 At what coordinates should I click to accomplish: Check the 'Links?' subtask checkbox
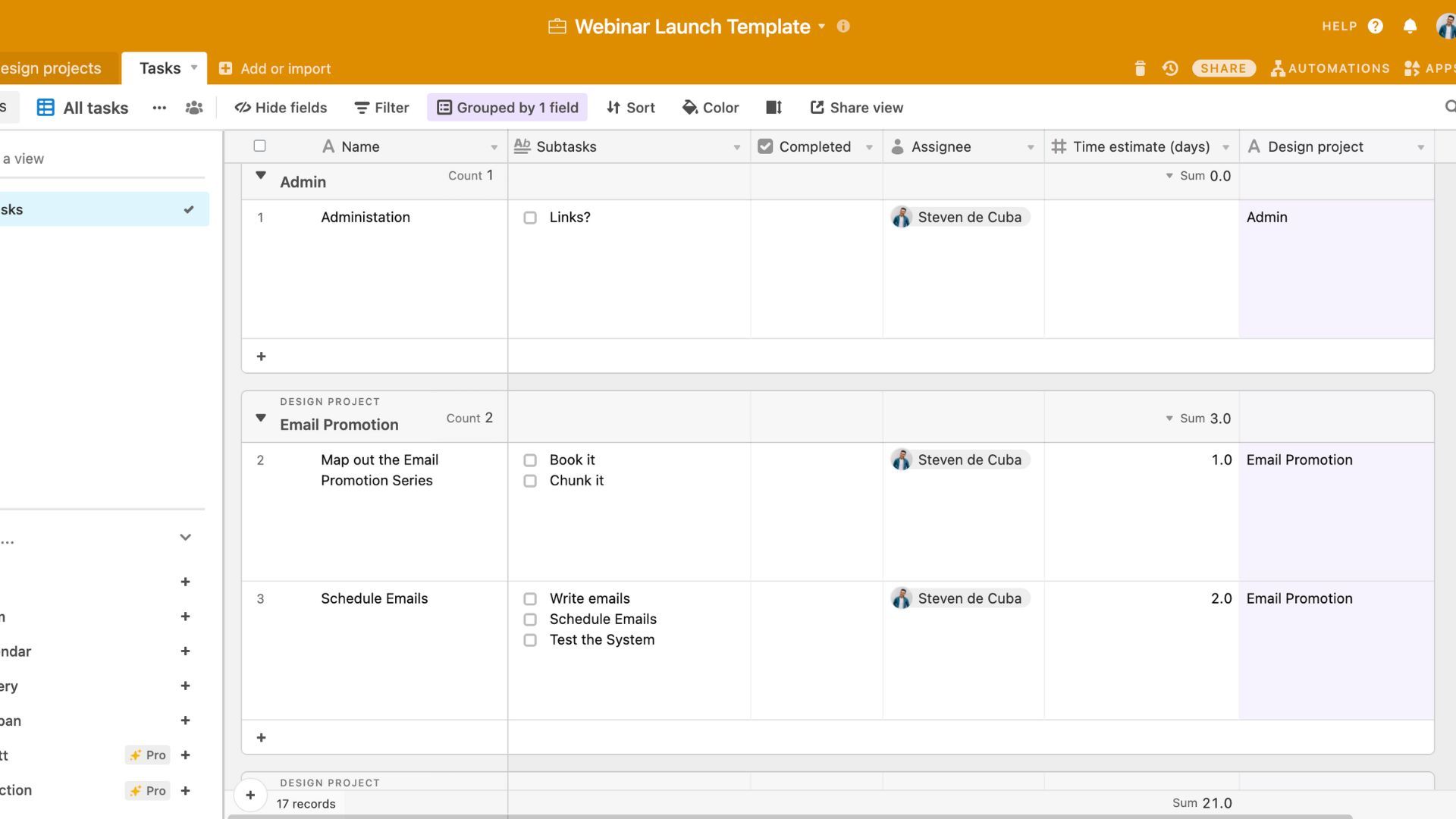530,218
